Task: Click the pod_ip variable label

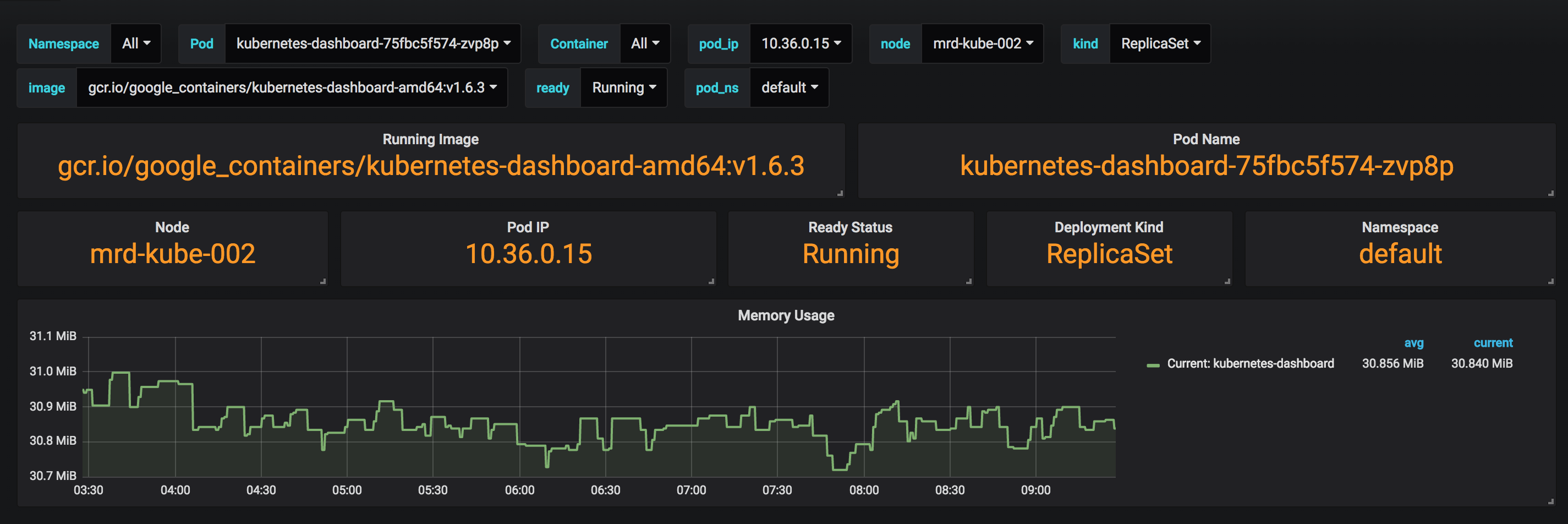Action: tap(719, 44)
